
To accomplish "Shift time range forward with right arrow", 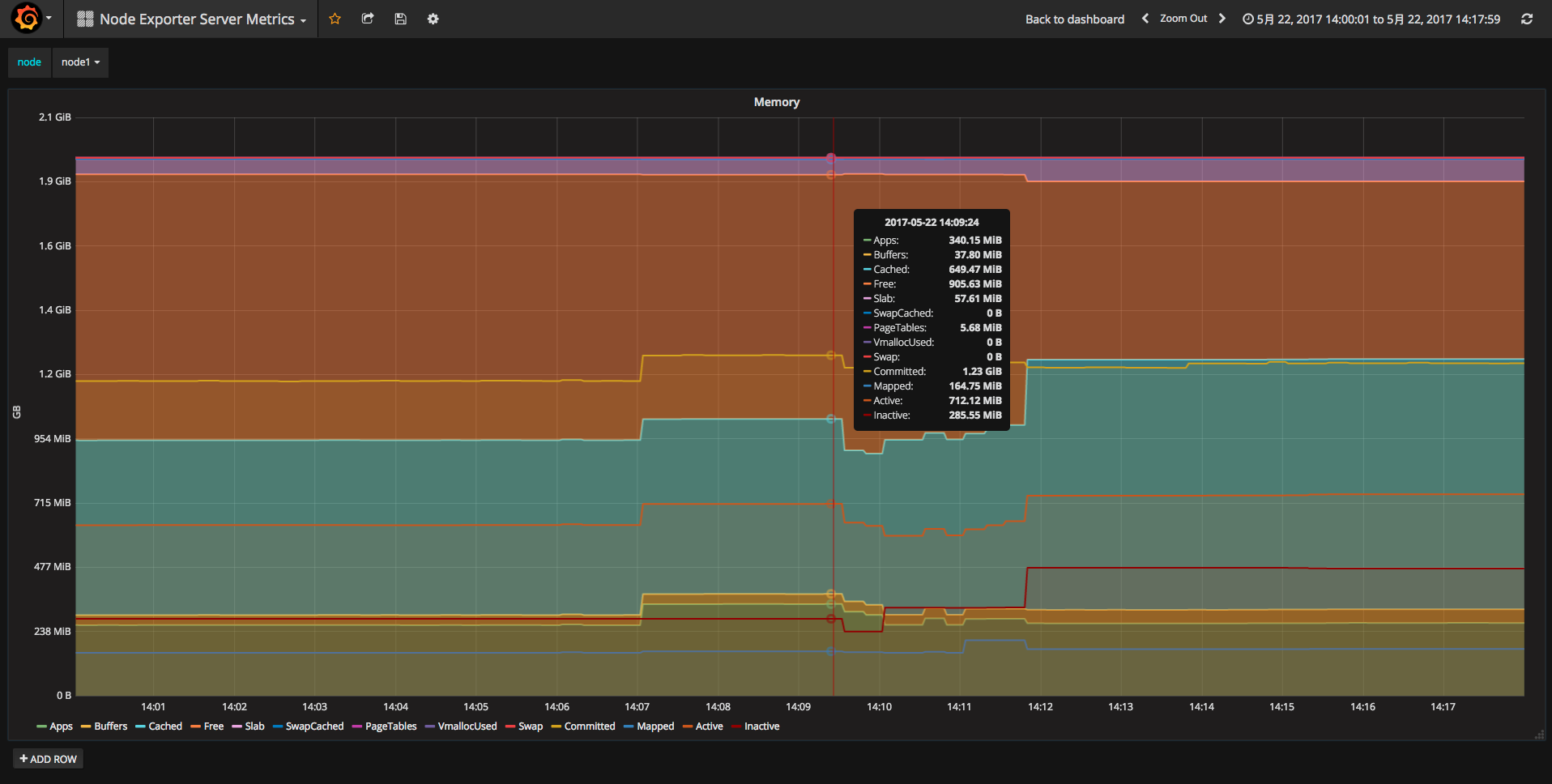I will (x=1222, y=19).
